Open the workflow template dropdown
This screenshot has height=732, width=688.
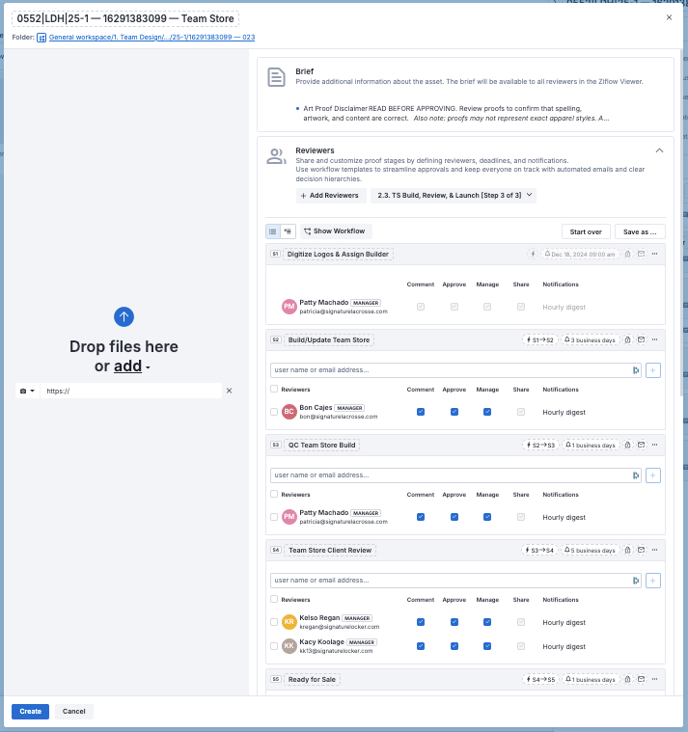[x=453, y=196]
